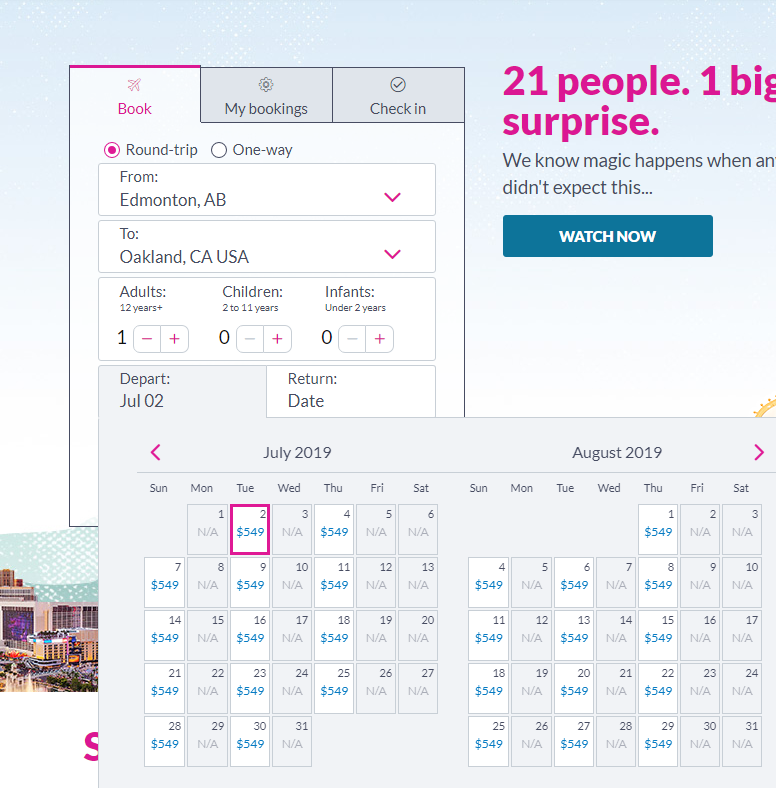The width and height of the screenshot is (776, 788).
Task: Expand the To Oakland, CA dropdown
Action: point(392,254)
